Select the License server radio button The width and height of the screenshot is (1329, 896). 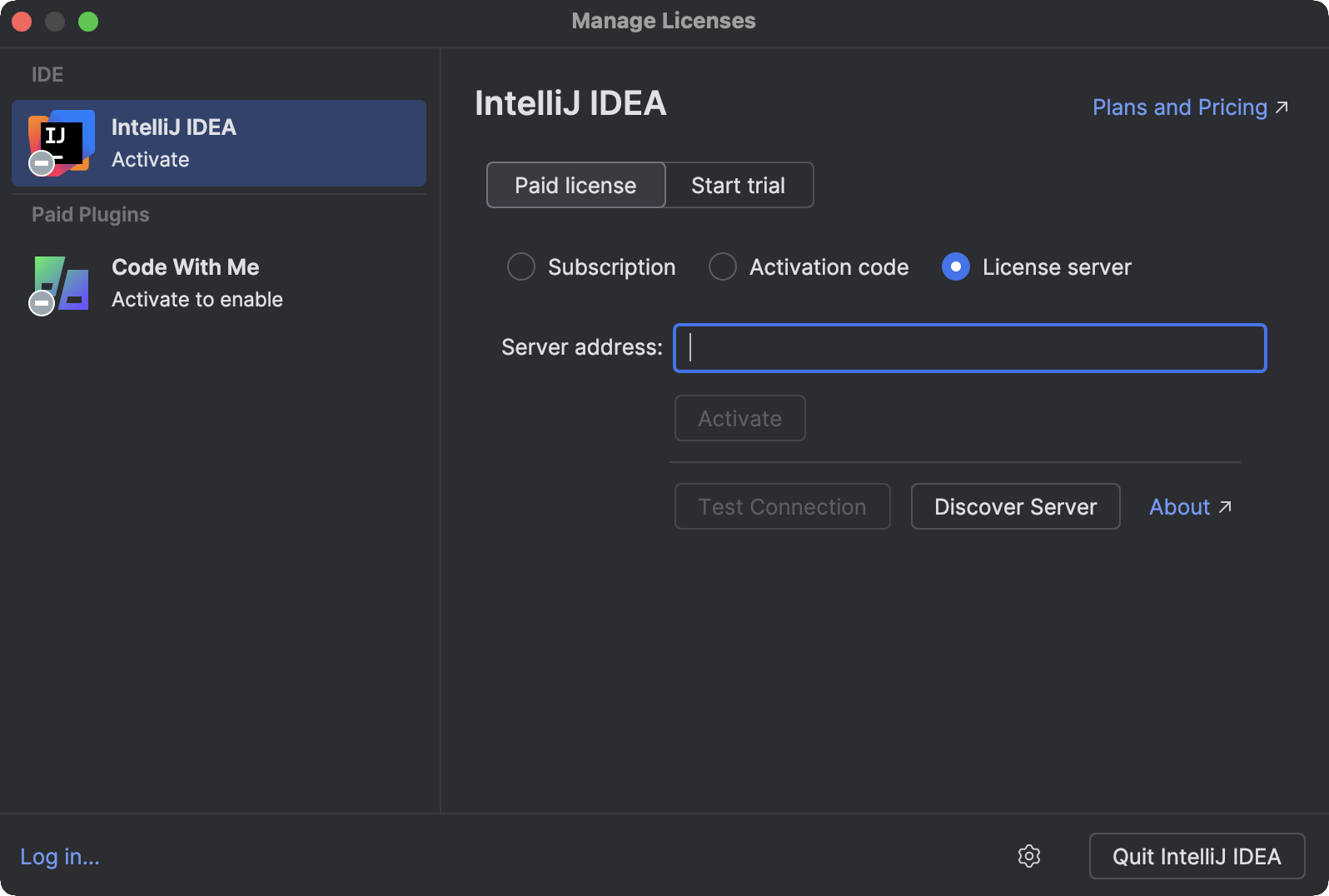[956, 267]
